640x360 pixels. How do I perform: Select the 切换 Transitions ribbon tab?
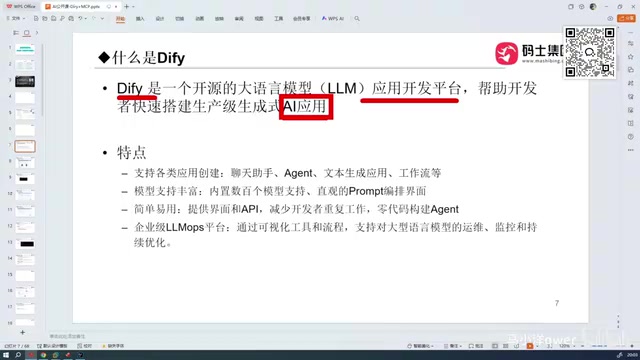(x=180, y=19)
